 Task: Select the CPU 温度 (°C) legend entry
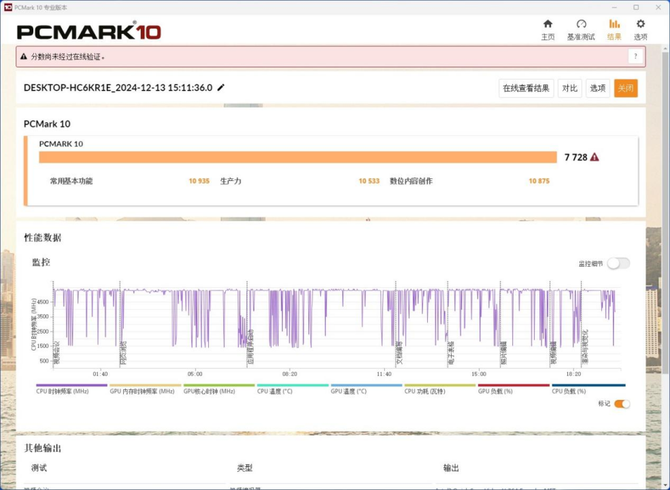point(293,388)
